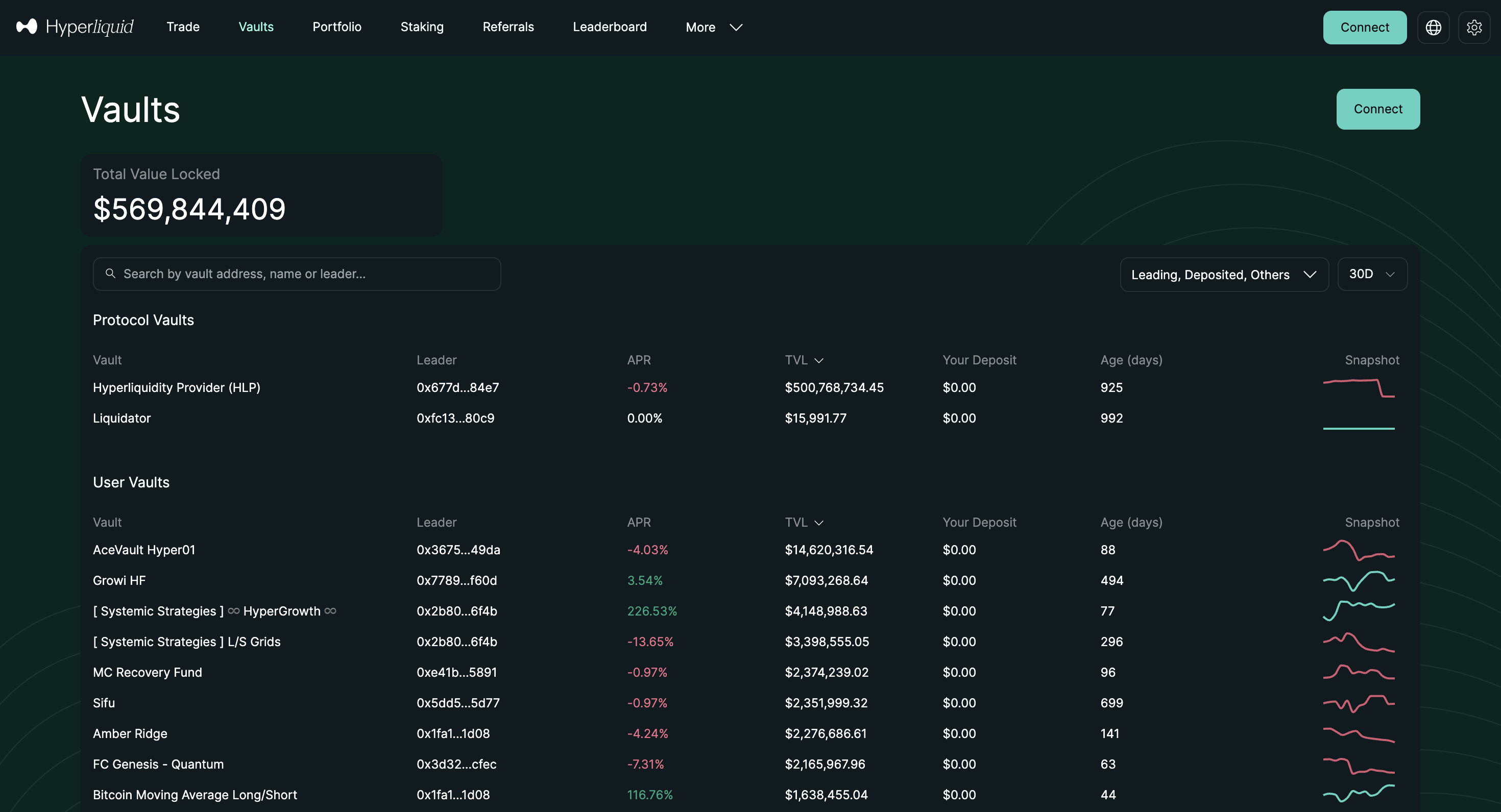Image resolution: width=1501 pixels, height=812 pixels.
Task: Sort User Vaults by APR column
Action: point(639,523)
